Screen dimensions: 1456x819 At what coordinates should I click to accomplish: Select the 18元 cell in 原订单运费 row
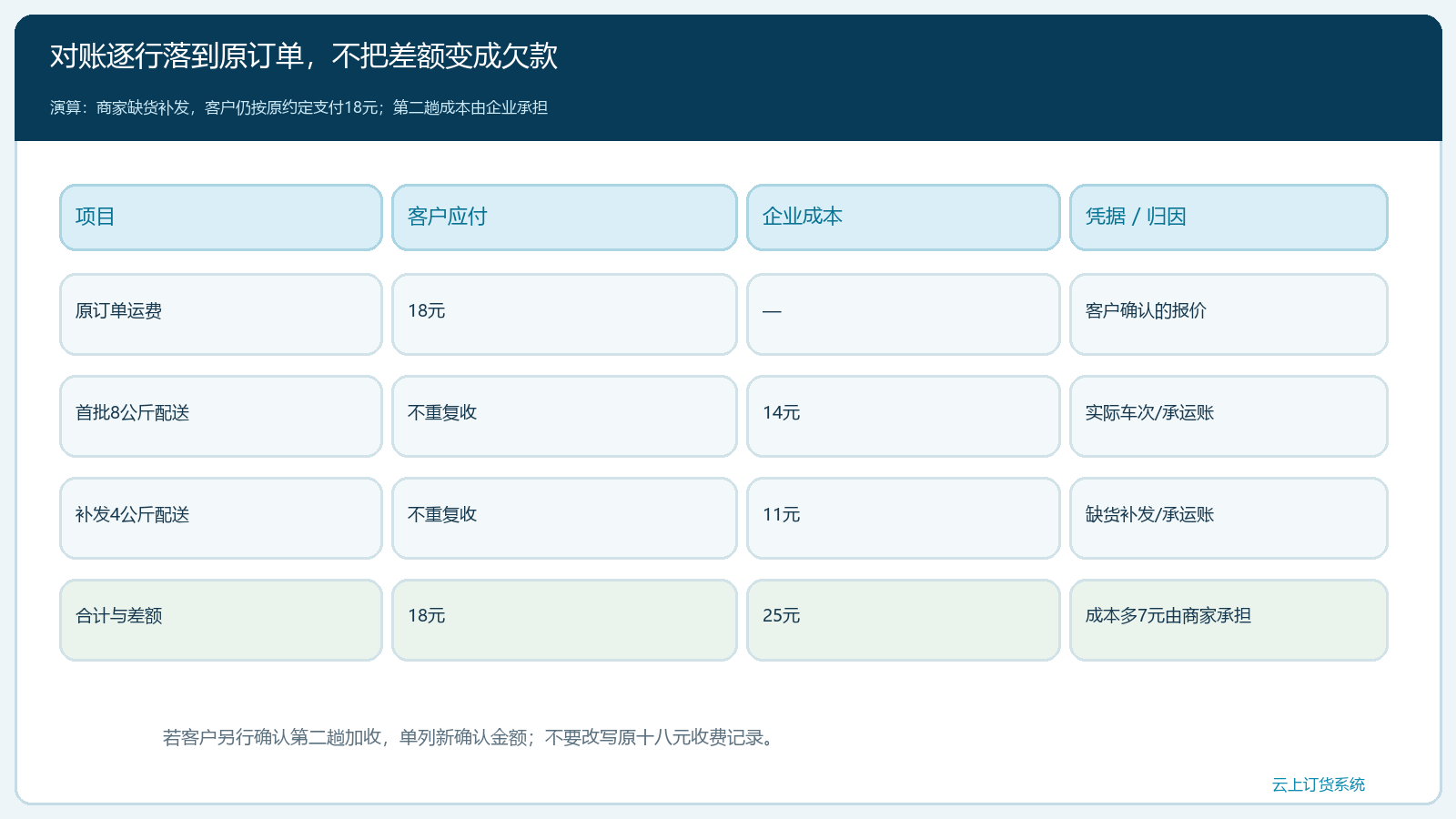[564, 314]
